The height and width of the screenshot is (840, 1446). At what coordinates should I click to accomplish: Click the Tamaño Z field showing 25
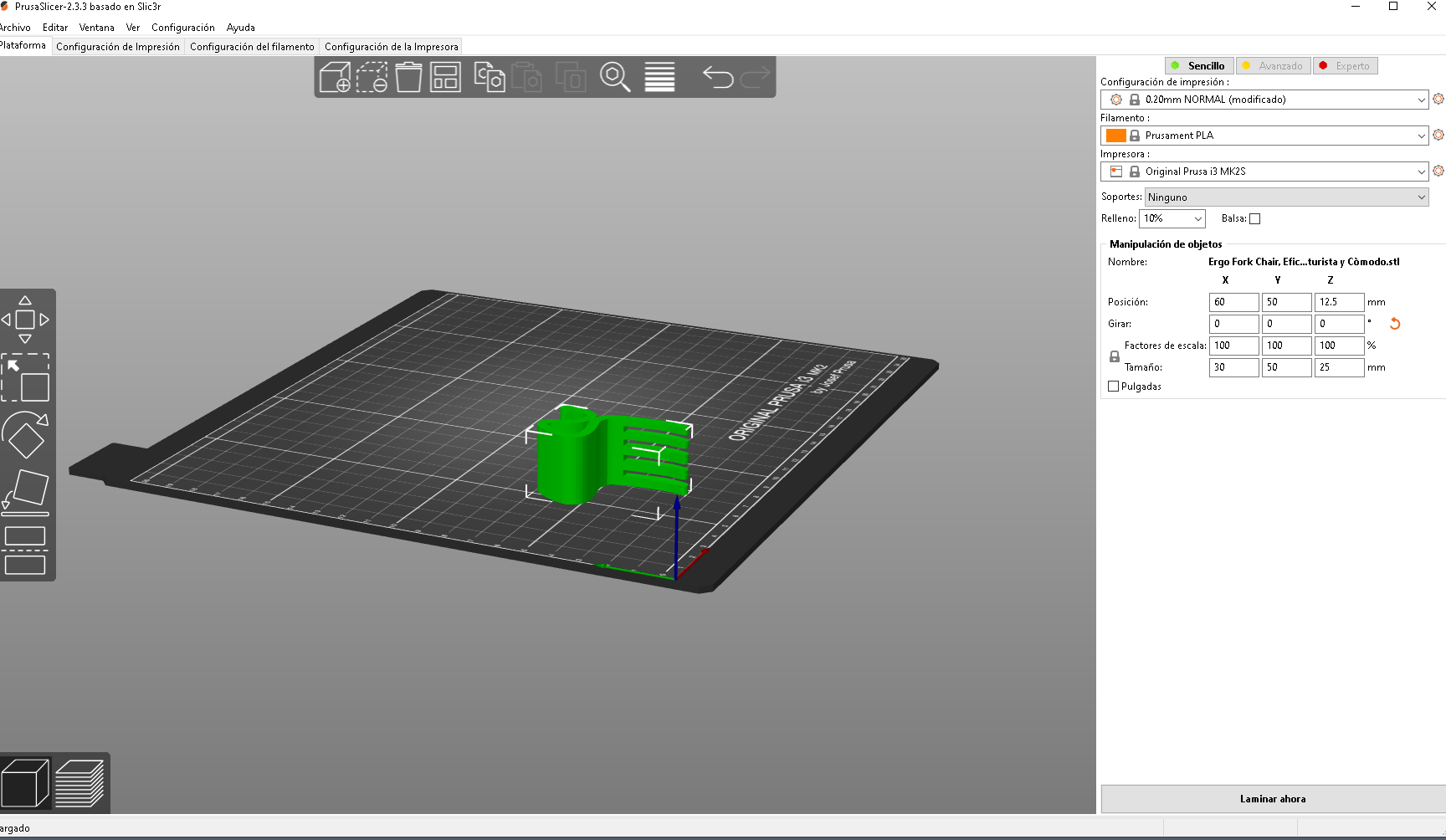[1339, 367]
